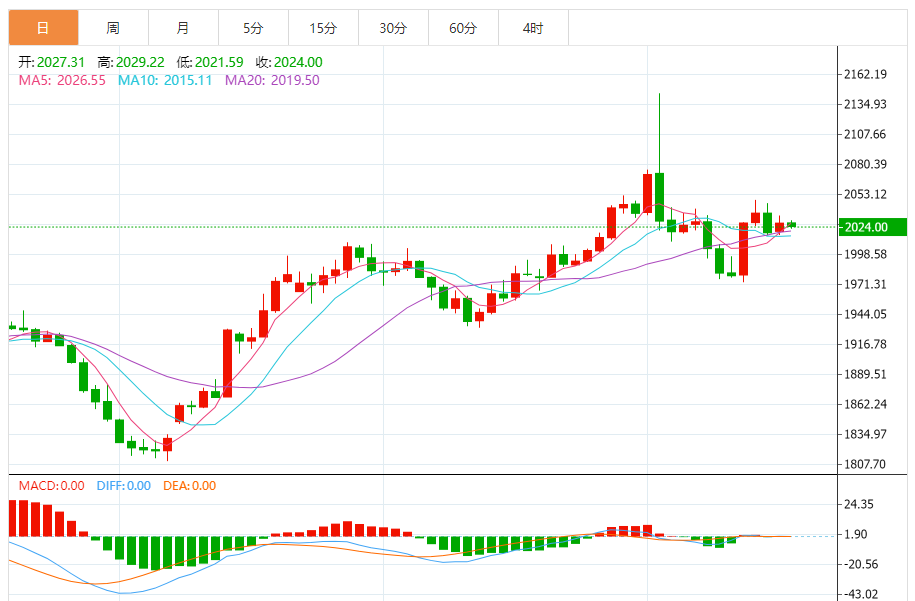Click the 1916.78 price axis label
This screenshot has width=915, height=601.
(865, 344)
